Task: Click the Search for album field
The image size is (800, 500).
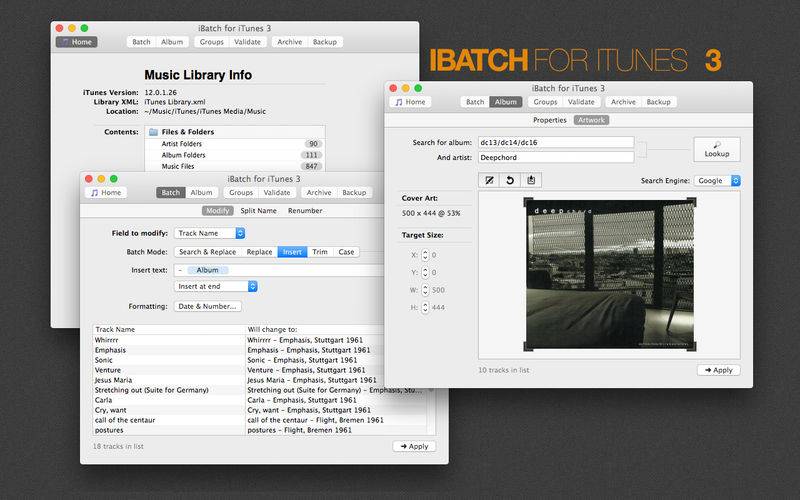Action: pos(556,142)
